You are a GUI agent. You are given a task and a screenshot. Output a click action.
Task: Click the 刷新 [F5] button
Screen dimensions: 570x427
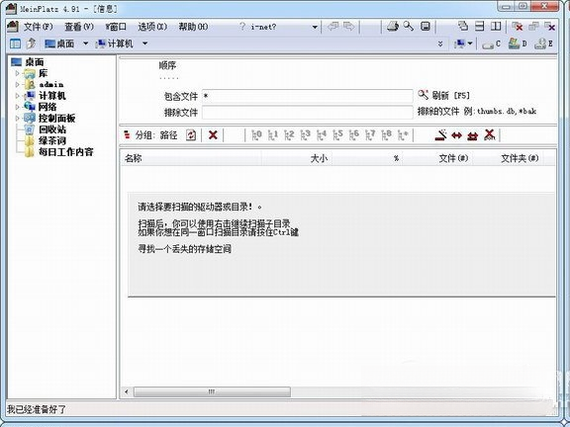click(443, 96)
